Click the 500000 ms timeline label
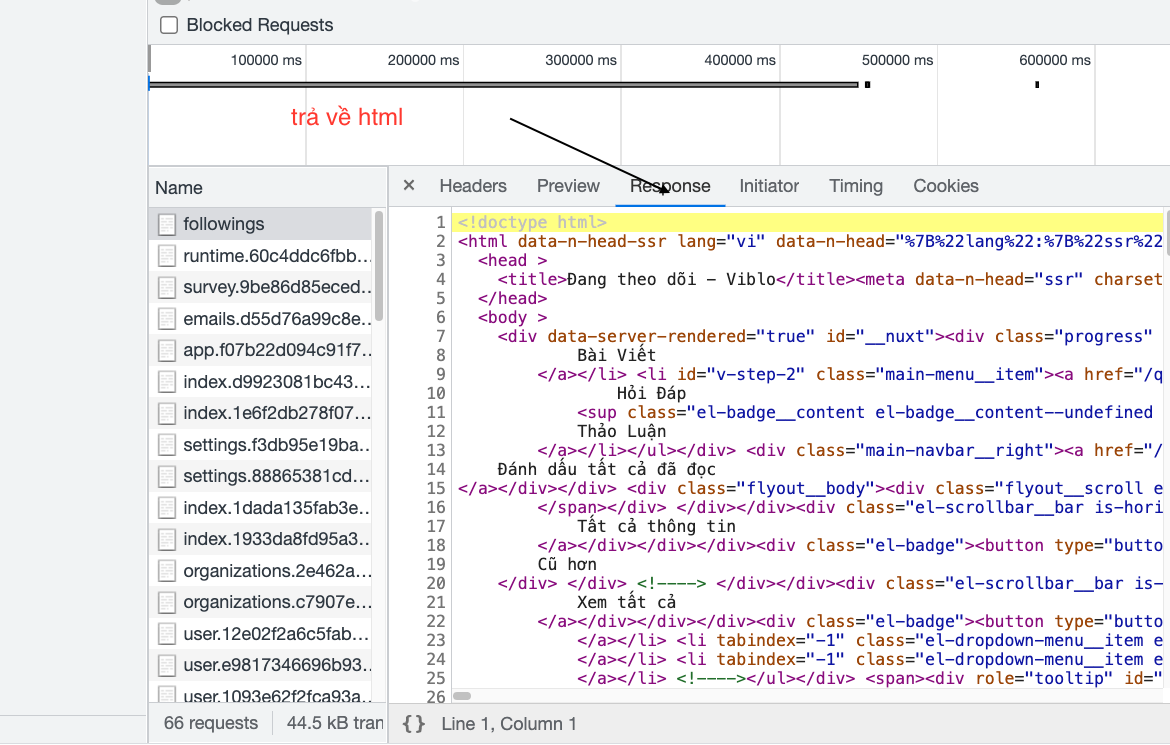Viewport: 1170px width, 745px height. [x=897, y=60]
